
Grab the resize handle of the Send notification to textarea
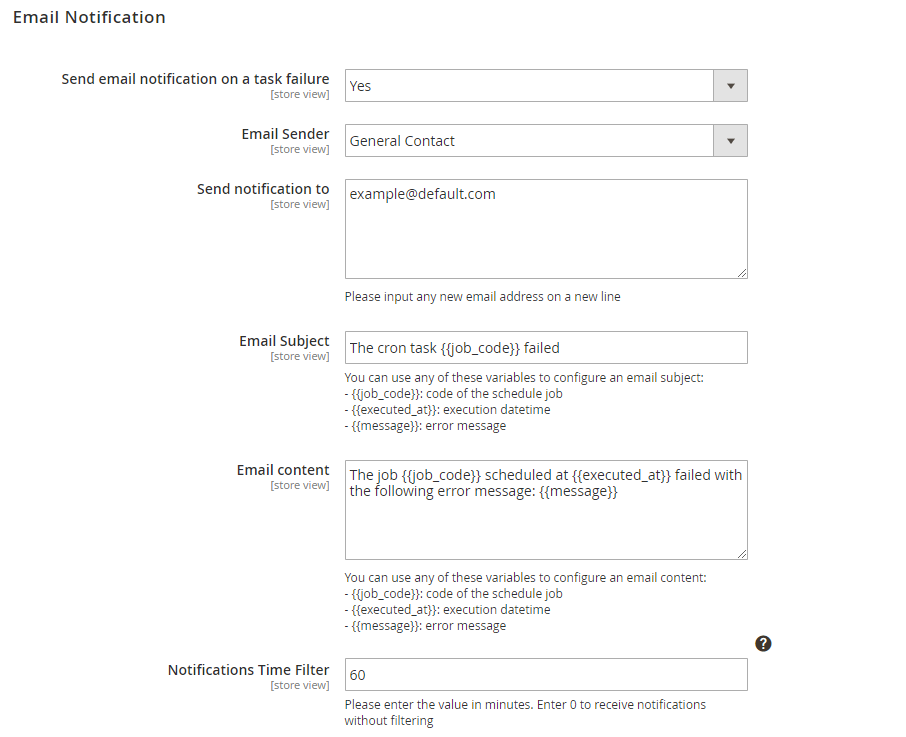[742, 273]
